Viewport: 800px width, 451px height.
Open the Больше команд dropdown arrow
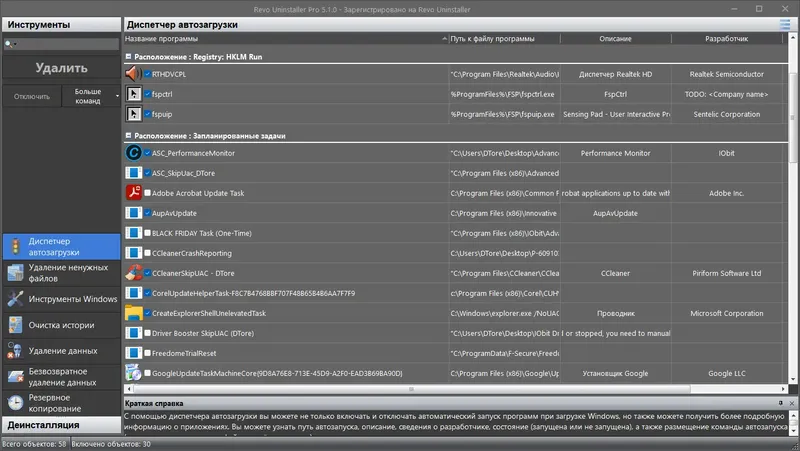117,96
